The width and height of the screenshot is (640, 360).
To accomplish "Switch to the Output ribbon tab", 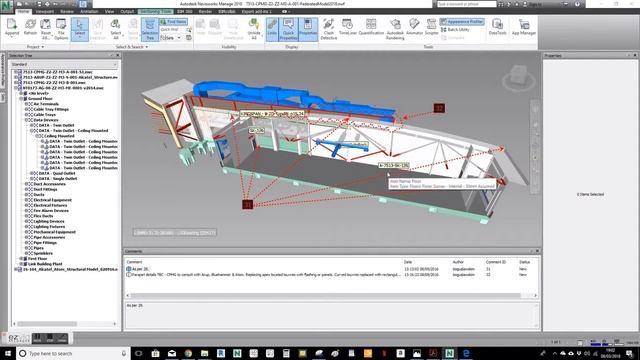I will tap(127, 11).
